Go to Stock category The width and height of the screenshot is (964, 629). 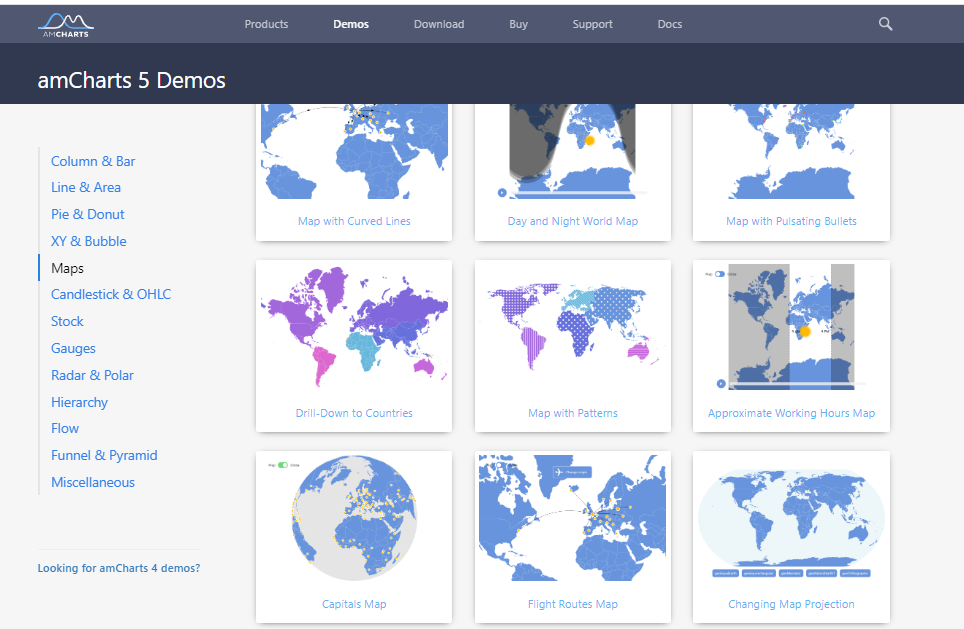pos(67,322)
